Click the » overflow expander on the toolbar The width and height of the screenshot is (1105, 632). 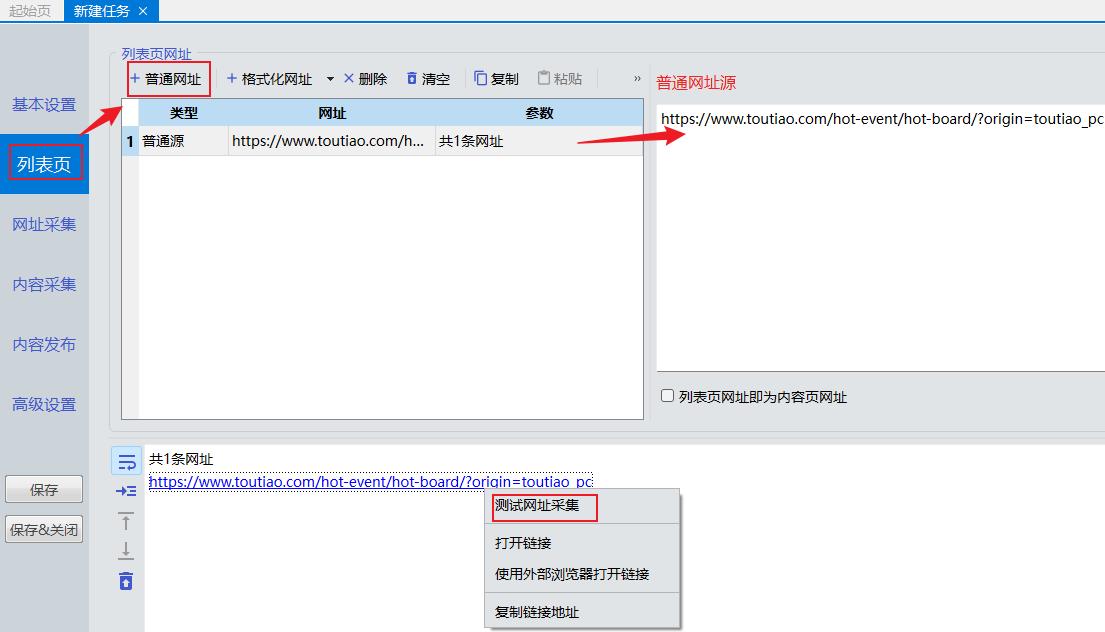click(x=637, y=78)
